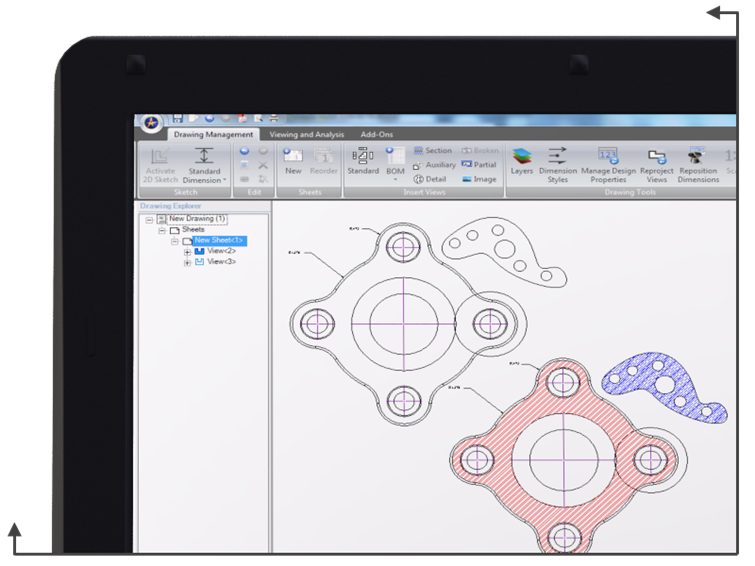
Task: Open the Standard Dimension dropdown arrow
Action: point(224,180)
